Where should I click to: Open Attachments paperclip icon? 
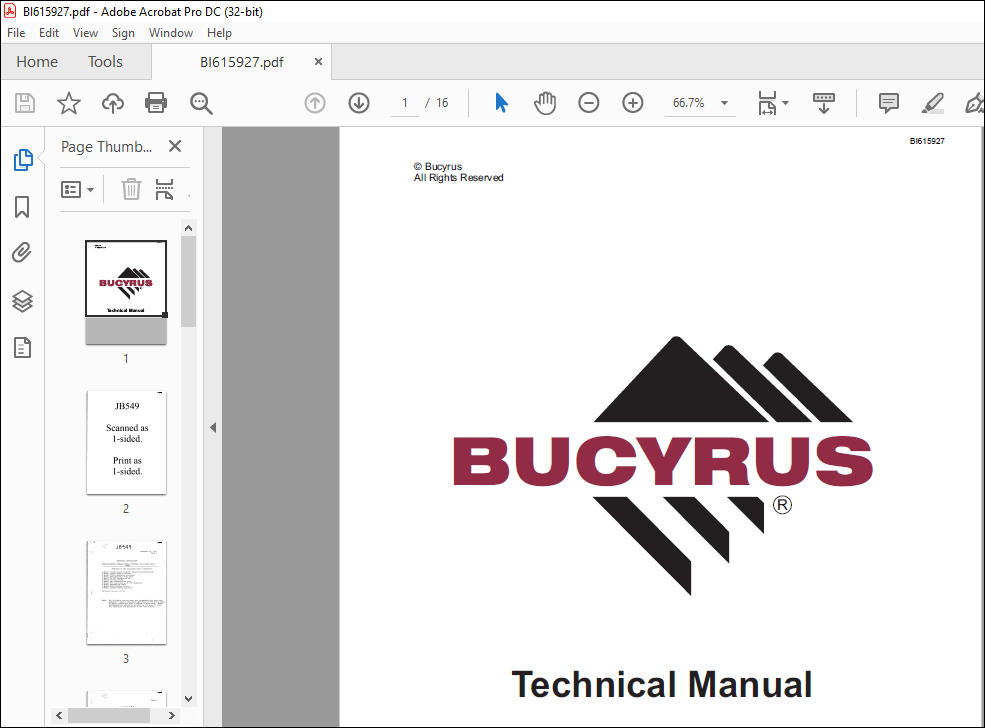tap(22, 253)
